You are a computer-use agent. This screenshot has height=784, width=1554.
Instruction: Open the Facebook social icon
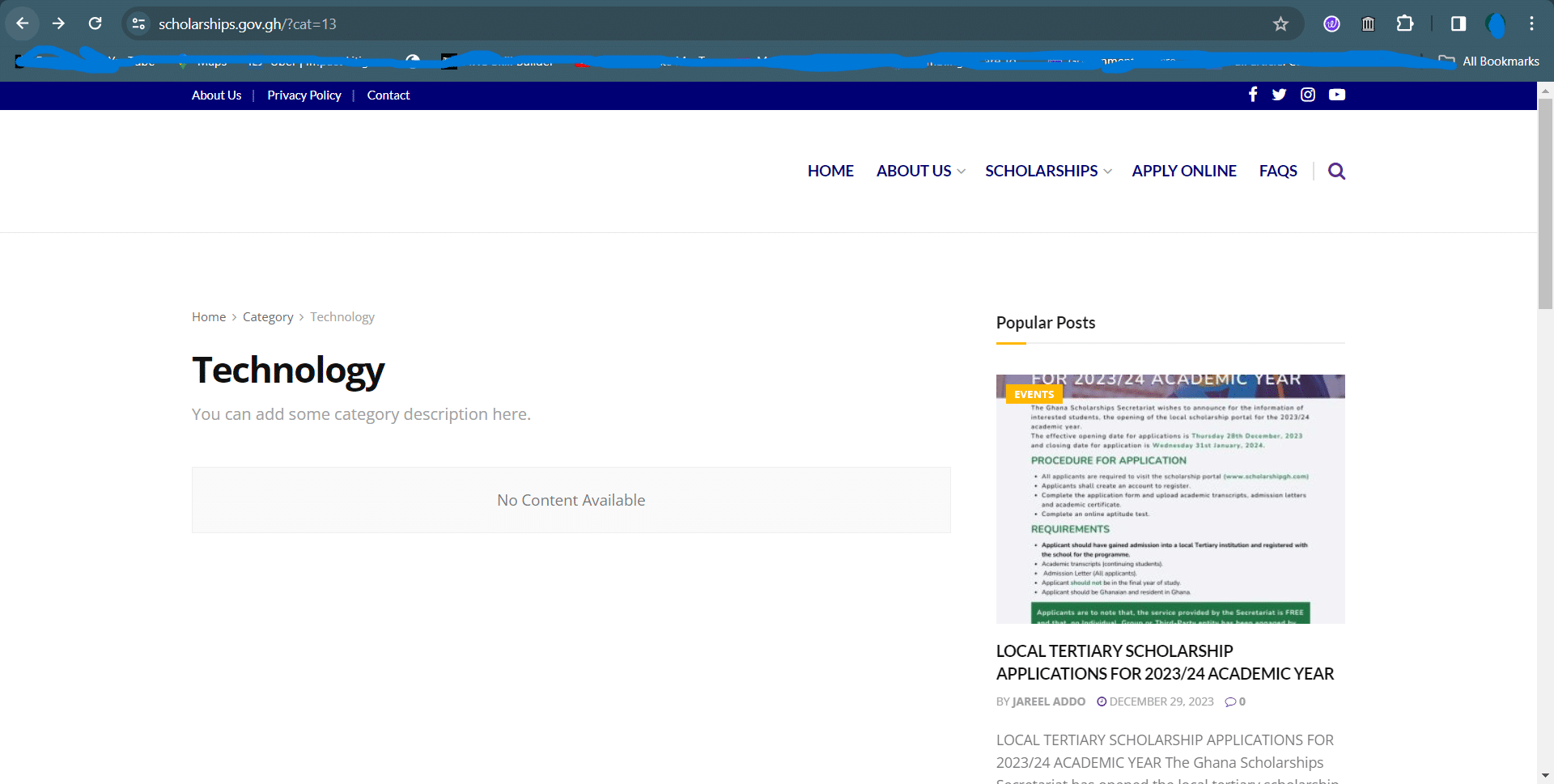click(1252, 95)
